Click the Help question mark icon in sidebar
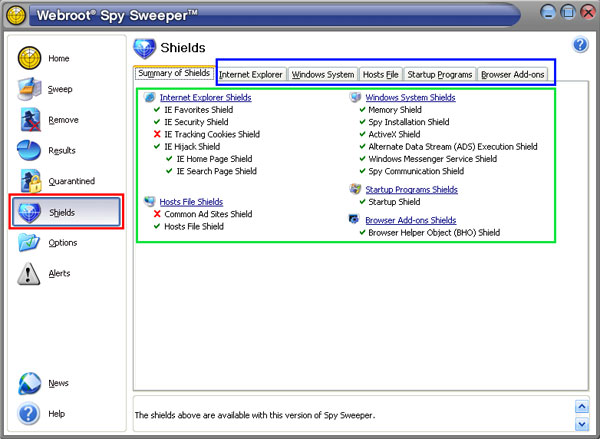The height and width of the screenshot is (439, 600). point(29,413)
